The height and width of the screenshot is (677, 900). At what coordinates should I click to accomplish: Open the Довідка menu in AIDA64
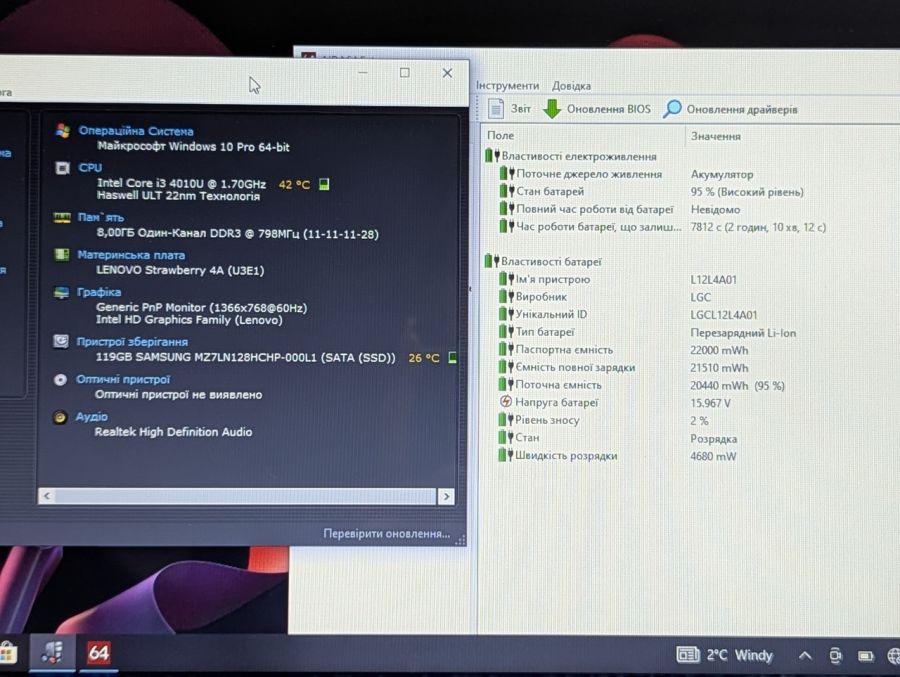[x=571, y=86]
